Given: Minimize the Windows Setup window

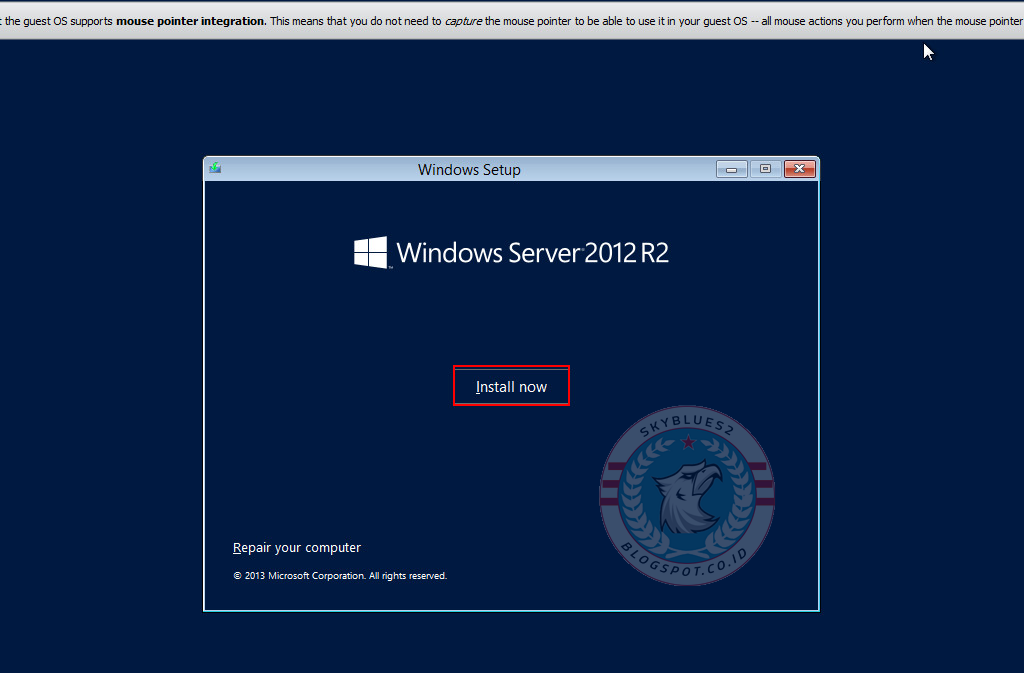Looking at the screenshot, I should coord(731,169).
